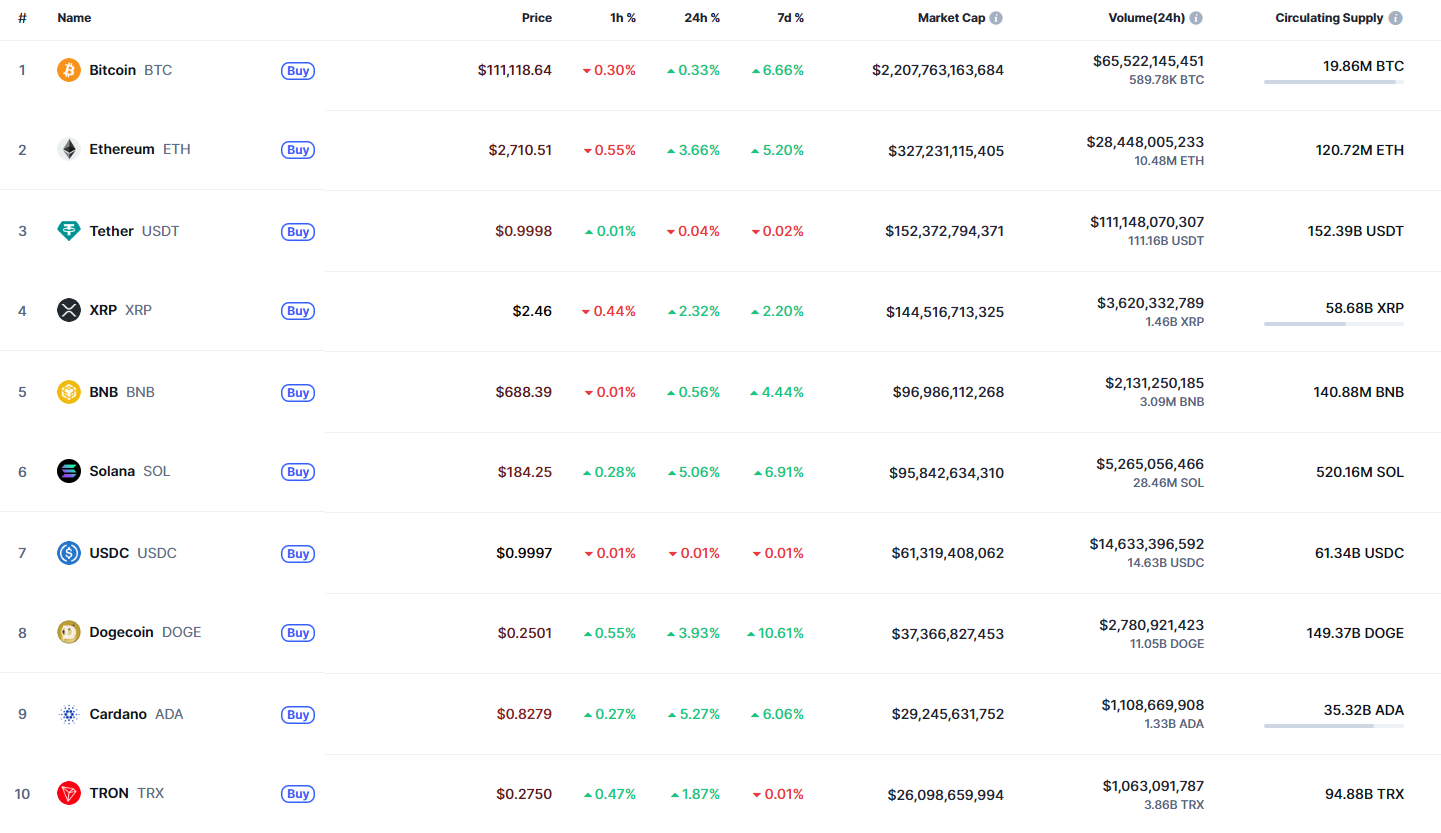Open the TRON name link
The width and height of the screenshot is (1441, 833).
(x=109, y=793)
